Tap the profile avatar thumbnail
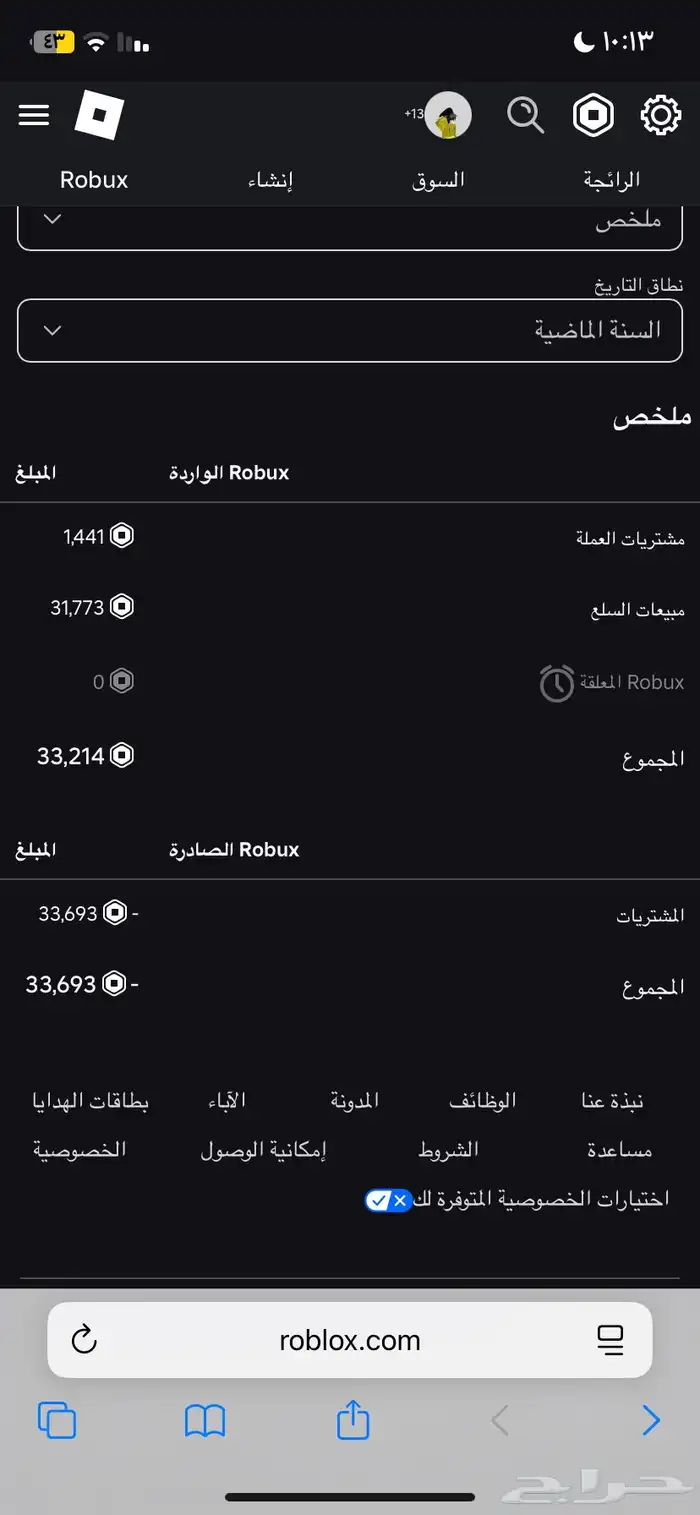The image size is (700, 1515). [447, 117]
